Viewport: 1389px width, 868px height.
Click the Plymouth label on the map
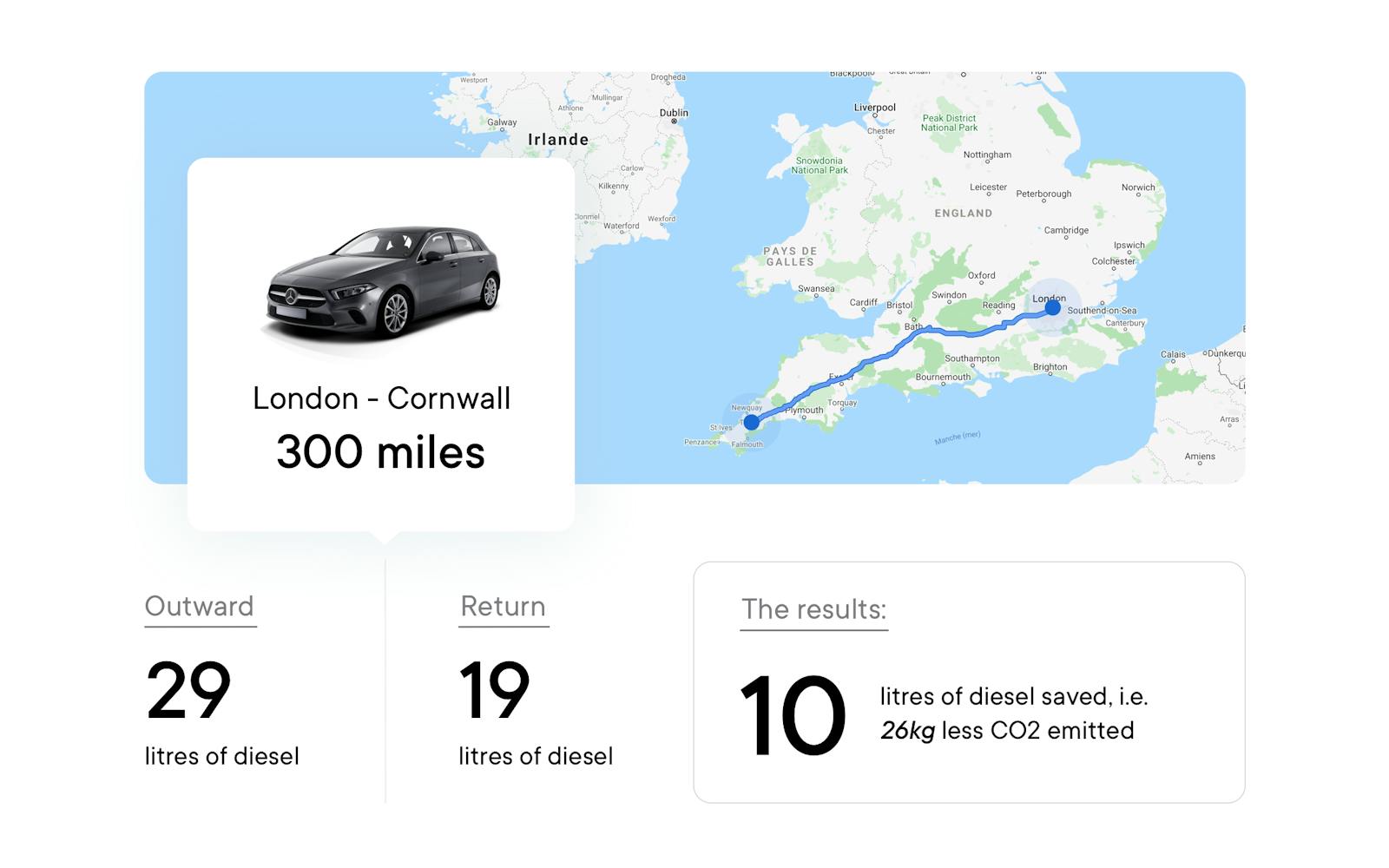(805, 411)
